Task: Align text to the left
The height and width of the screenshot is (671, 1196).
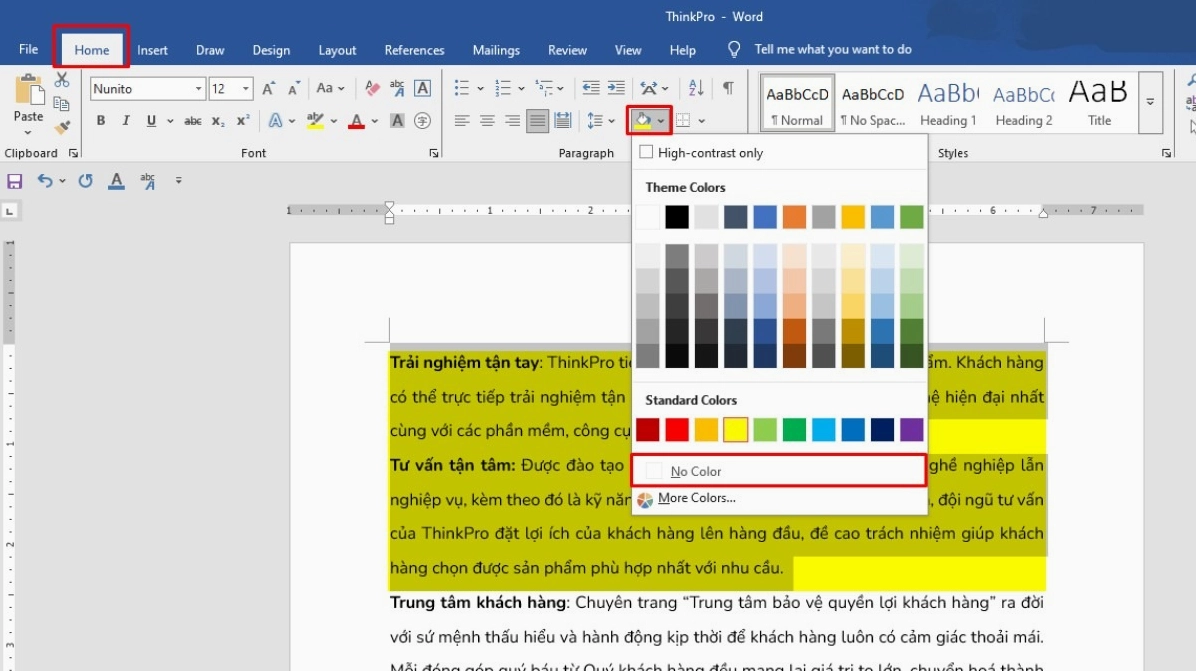Action: (x=461, y=120)
